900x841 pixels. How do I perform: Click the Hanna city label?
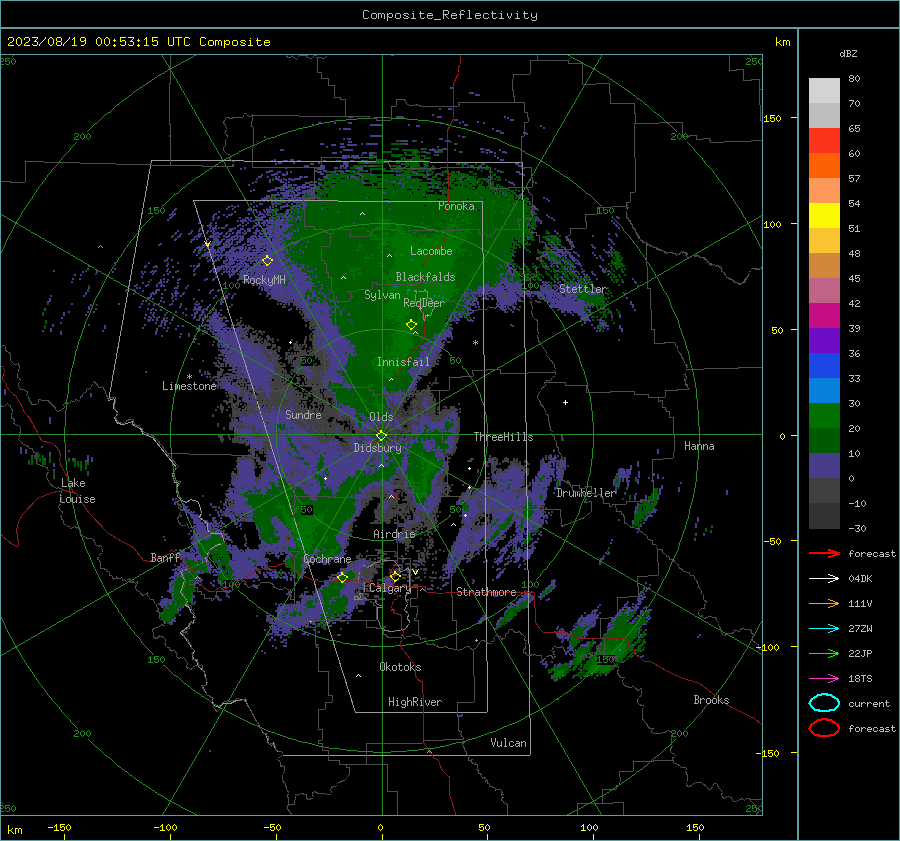(x=699, y=446)
